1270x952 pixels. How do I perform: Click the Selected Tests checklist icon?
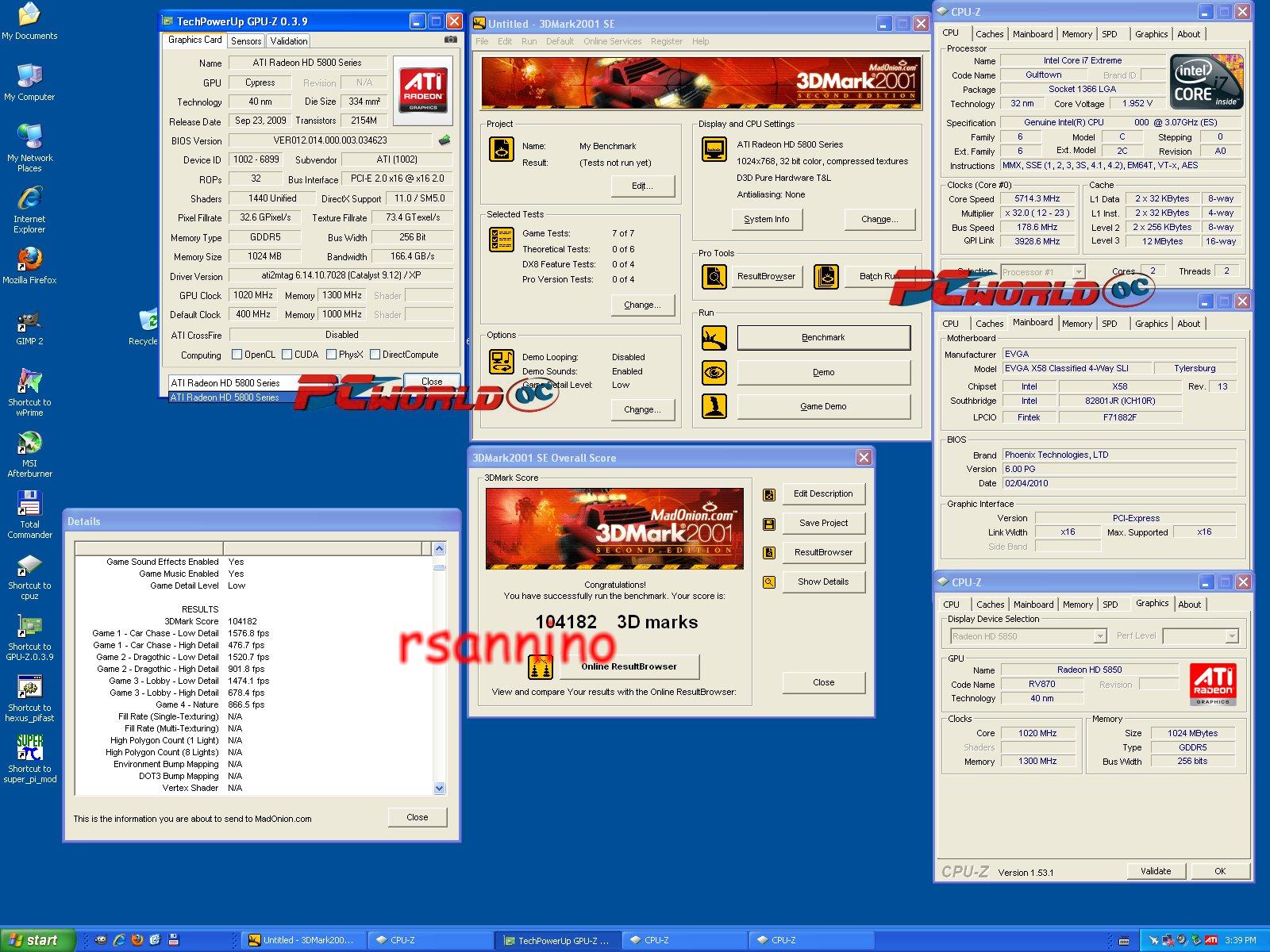pyautogui.click(x=502, y=239)
